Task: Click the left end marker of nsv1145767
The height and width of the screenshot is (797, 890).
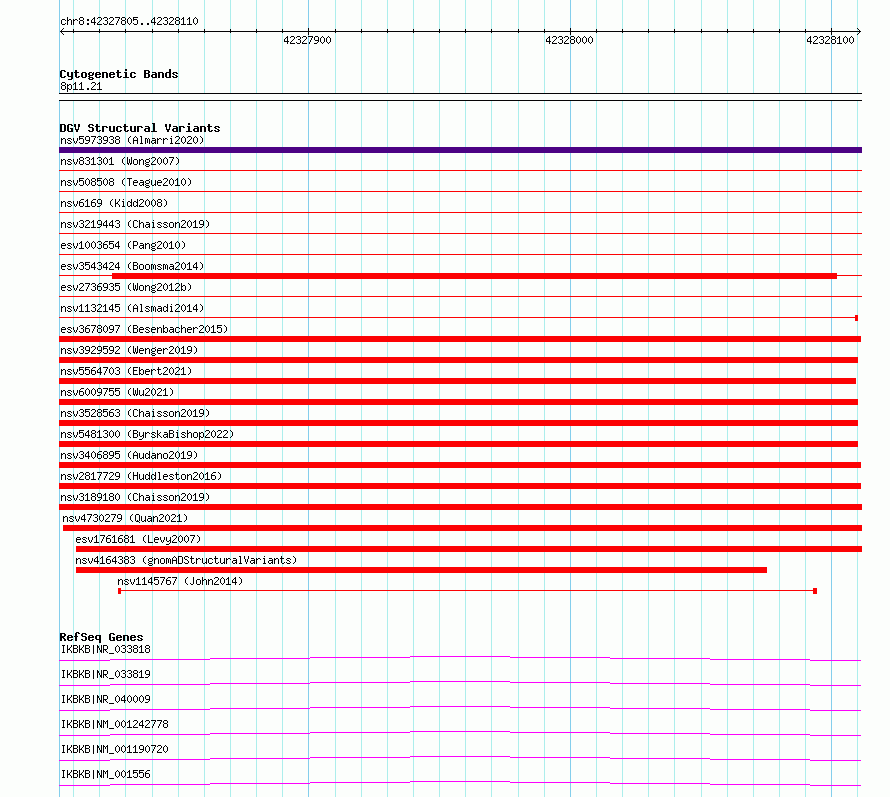Action: 119,591
